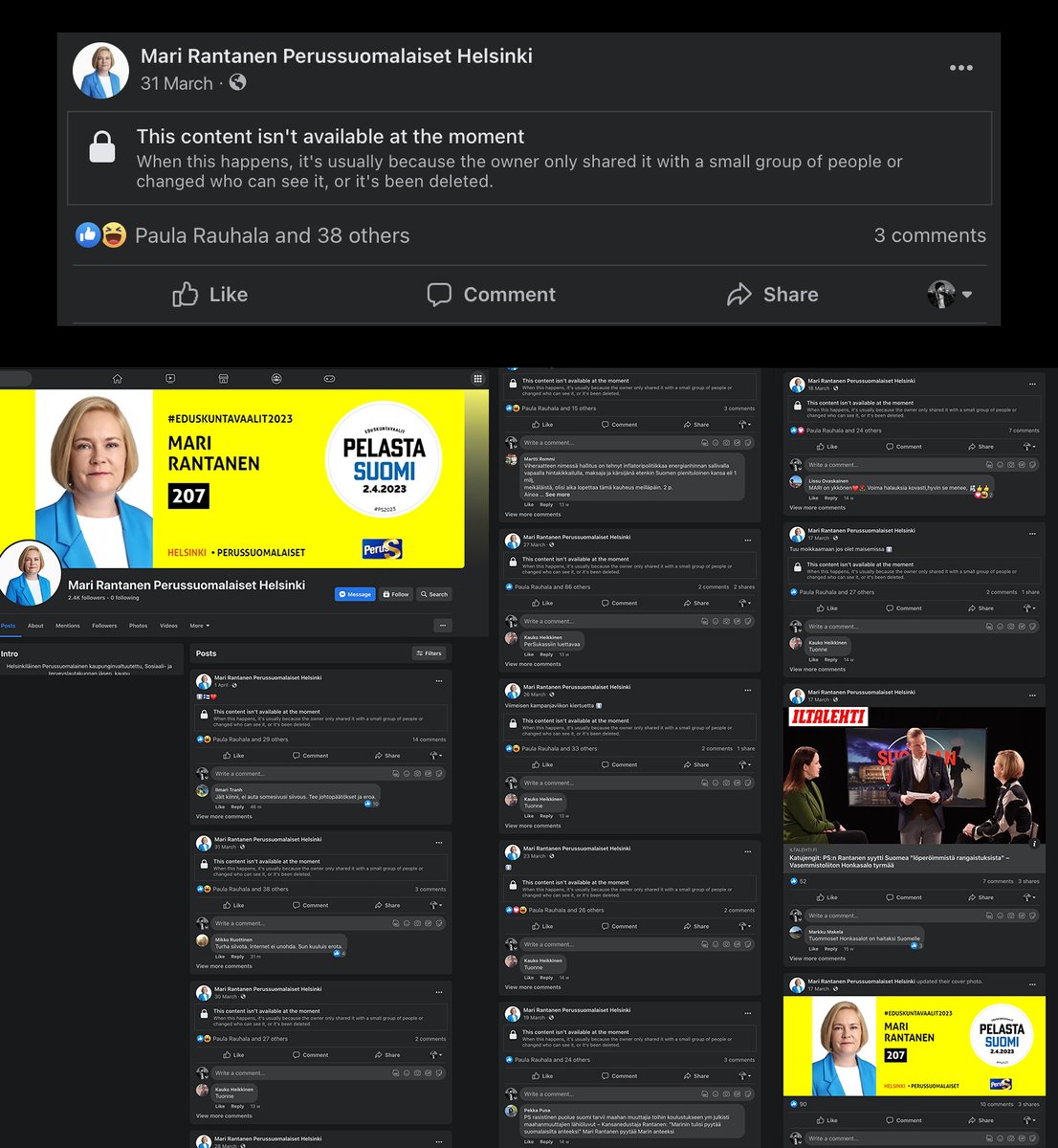The height and width of the screenshot is (1148, 1058).
Task: Open the Filters button in Posts section
Action: (x=429, y=653)
